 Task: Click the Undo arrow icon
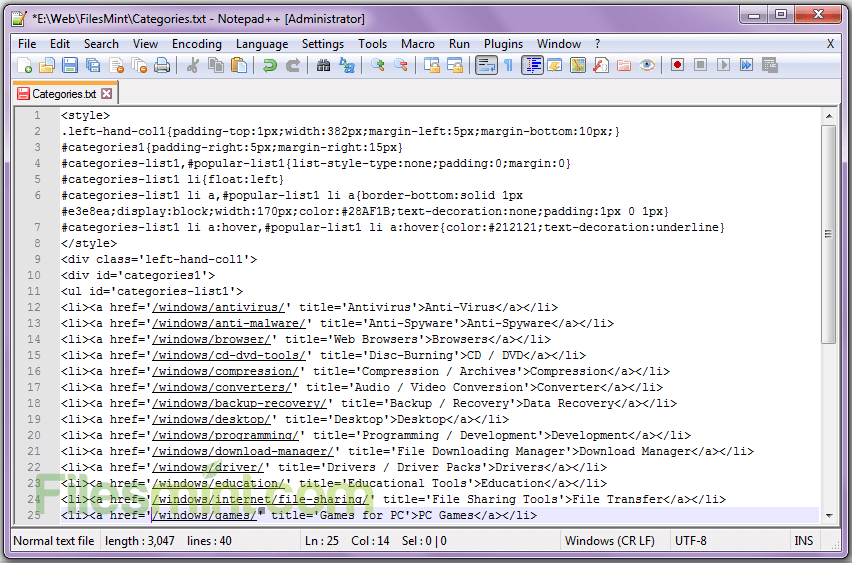pos(270,65)
